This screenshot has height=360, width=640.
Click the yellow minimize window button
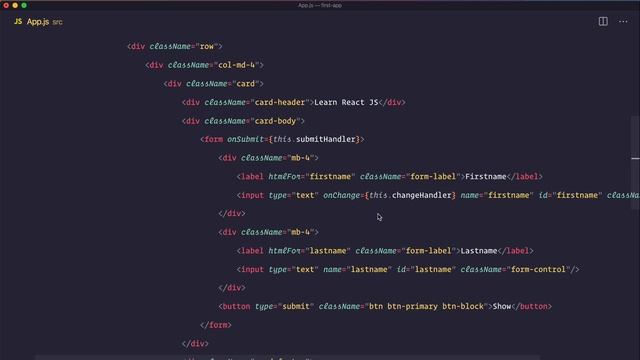coord(15,5)
